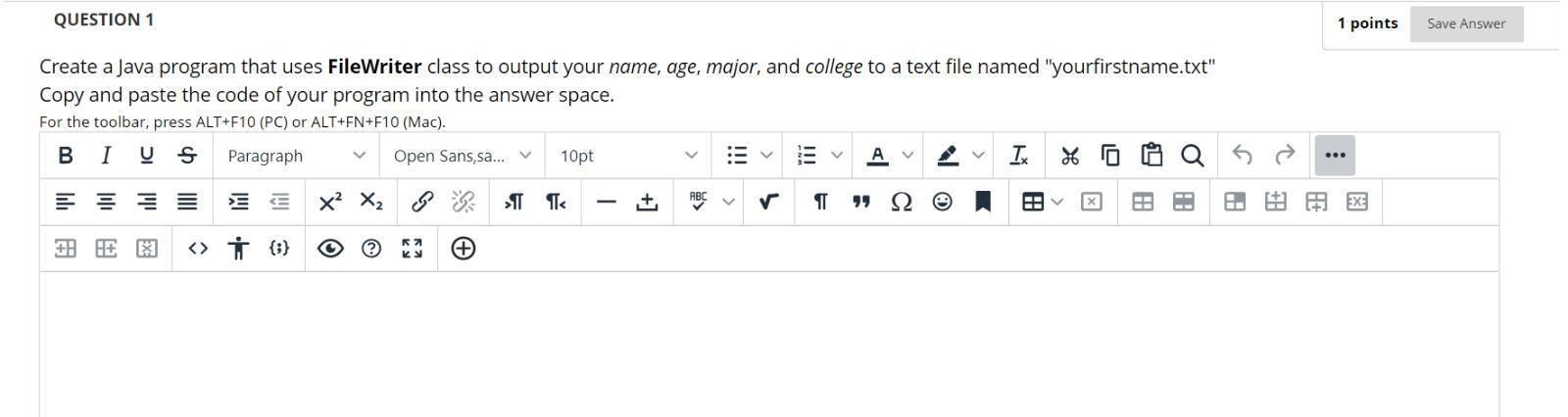
Task: Set right-to-left text direction
Action: pyautogui.click(x=555, y=202)
